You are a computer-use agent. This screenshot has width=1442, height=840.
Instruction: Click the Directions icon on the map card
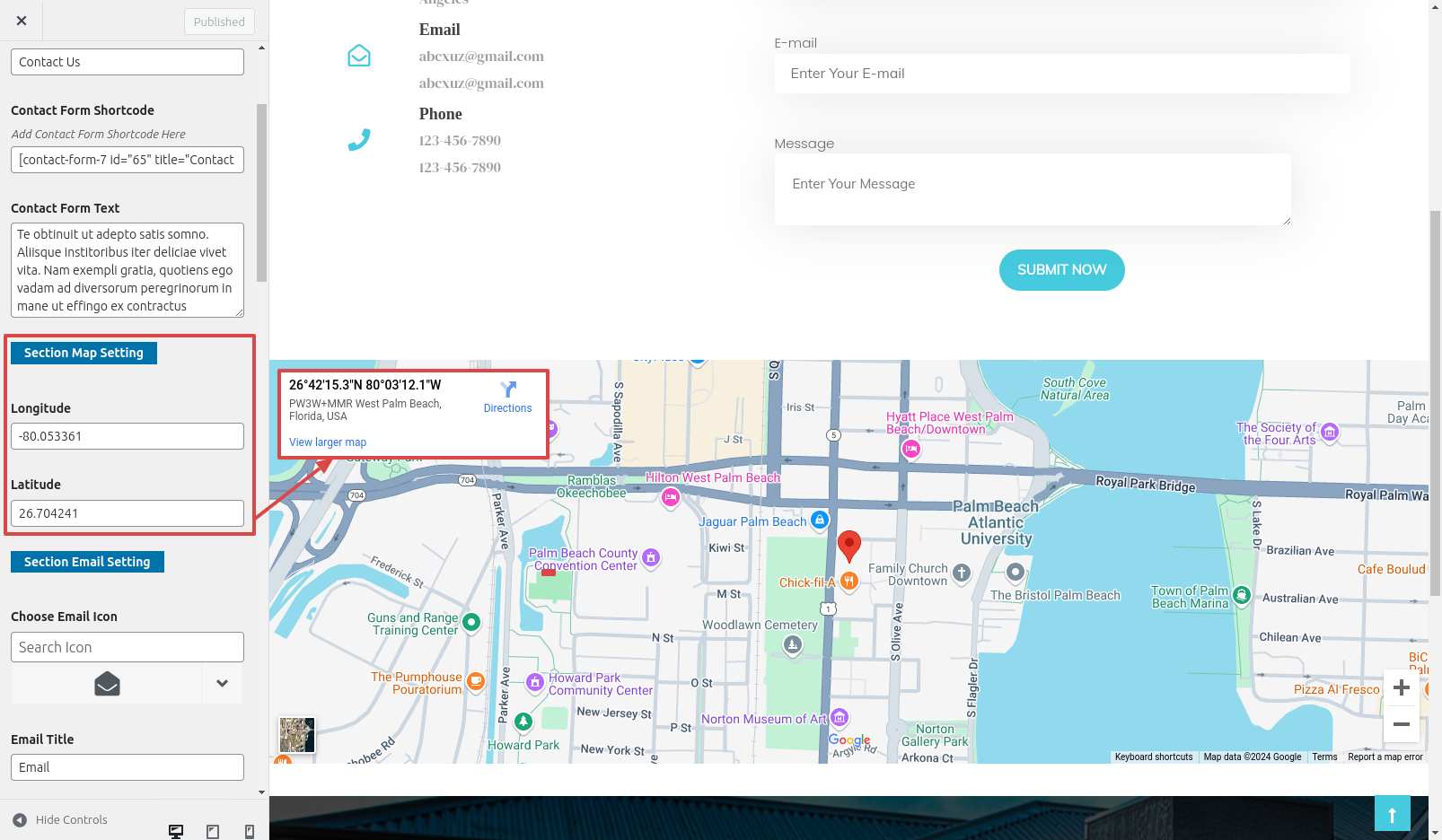(508, 389)
